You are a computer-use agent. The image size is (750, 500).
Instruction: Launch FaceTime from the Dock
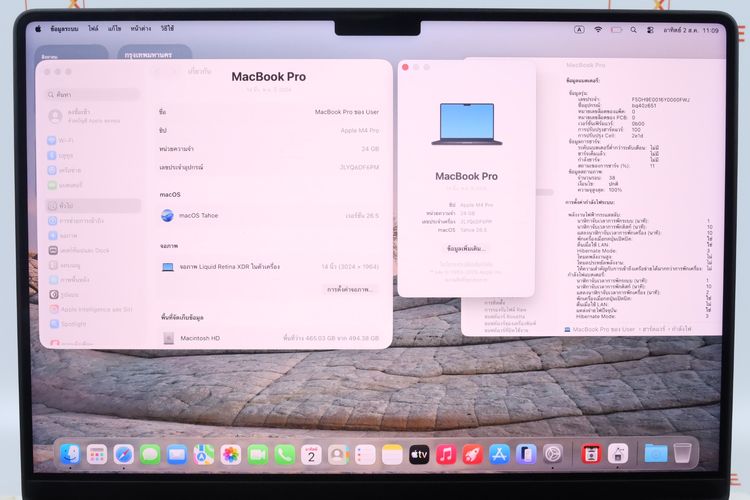pyautogui.click(x=257, y=454)
